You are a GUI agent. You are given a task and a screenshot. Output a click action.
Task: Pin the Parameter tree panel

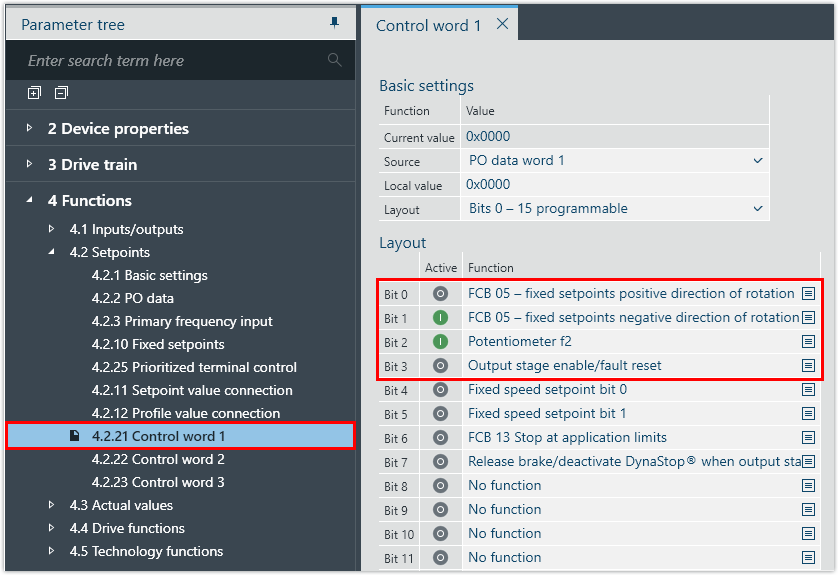(x=334, y=23)
